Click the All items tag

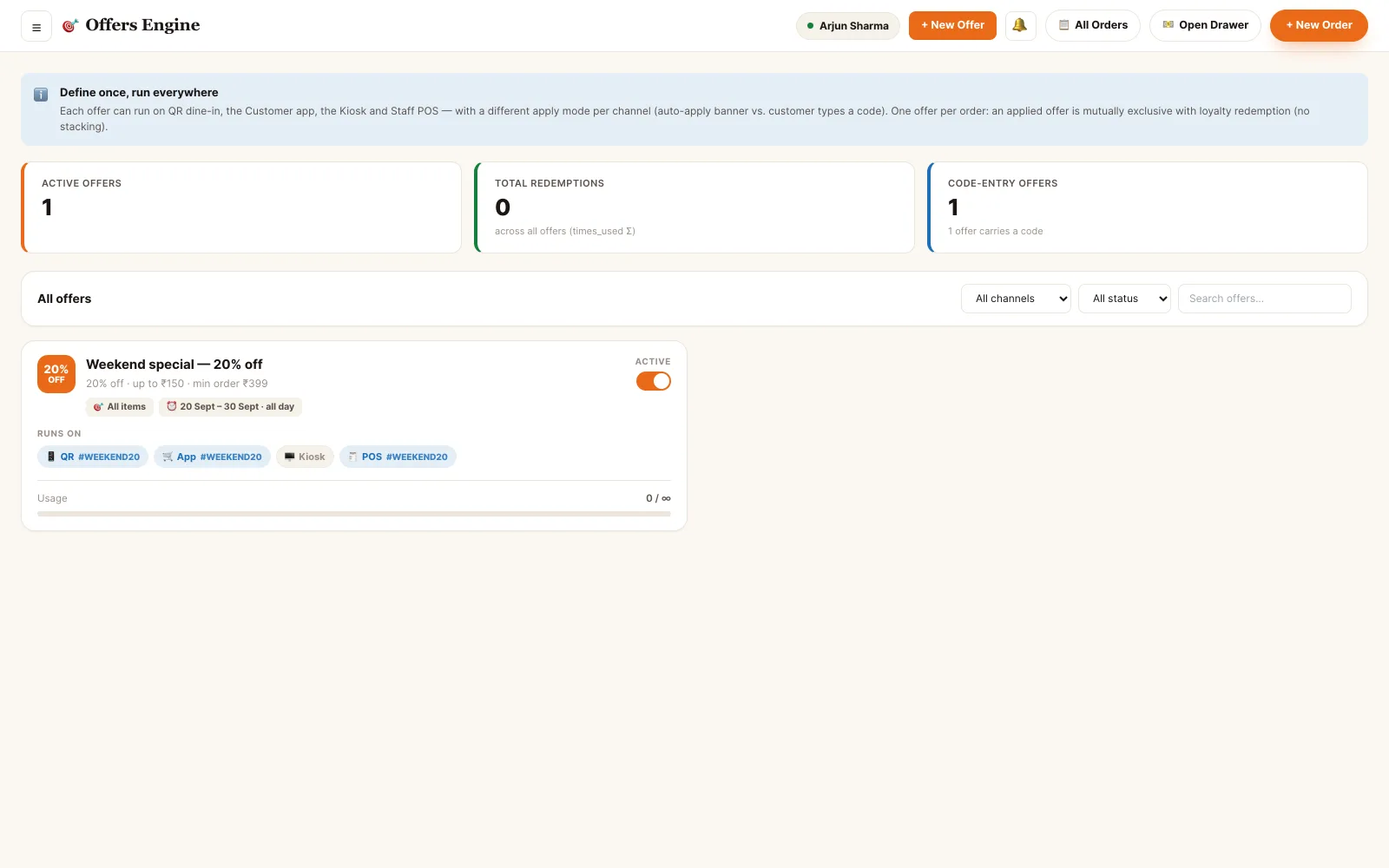pyautogui.click(x=120, y=406)
